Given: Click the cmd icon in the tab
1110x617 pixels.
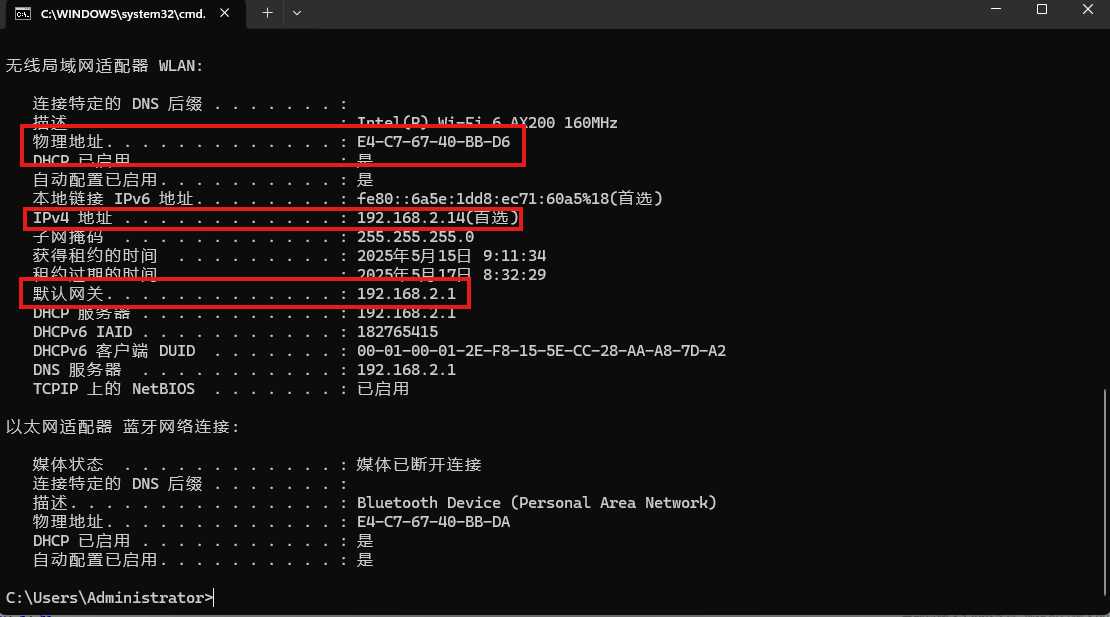Looking at the screenshot, I should coord(23,13).
